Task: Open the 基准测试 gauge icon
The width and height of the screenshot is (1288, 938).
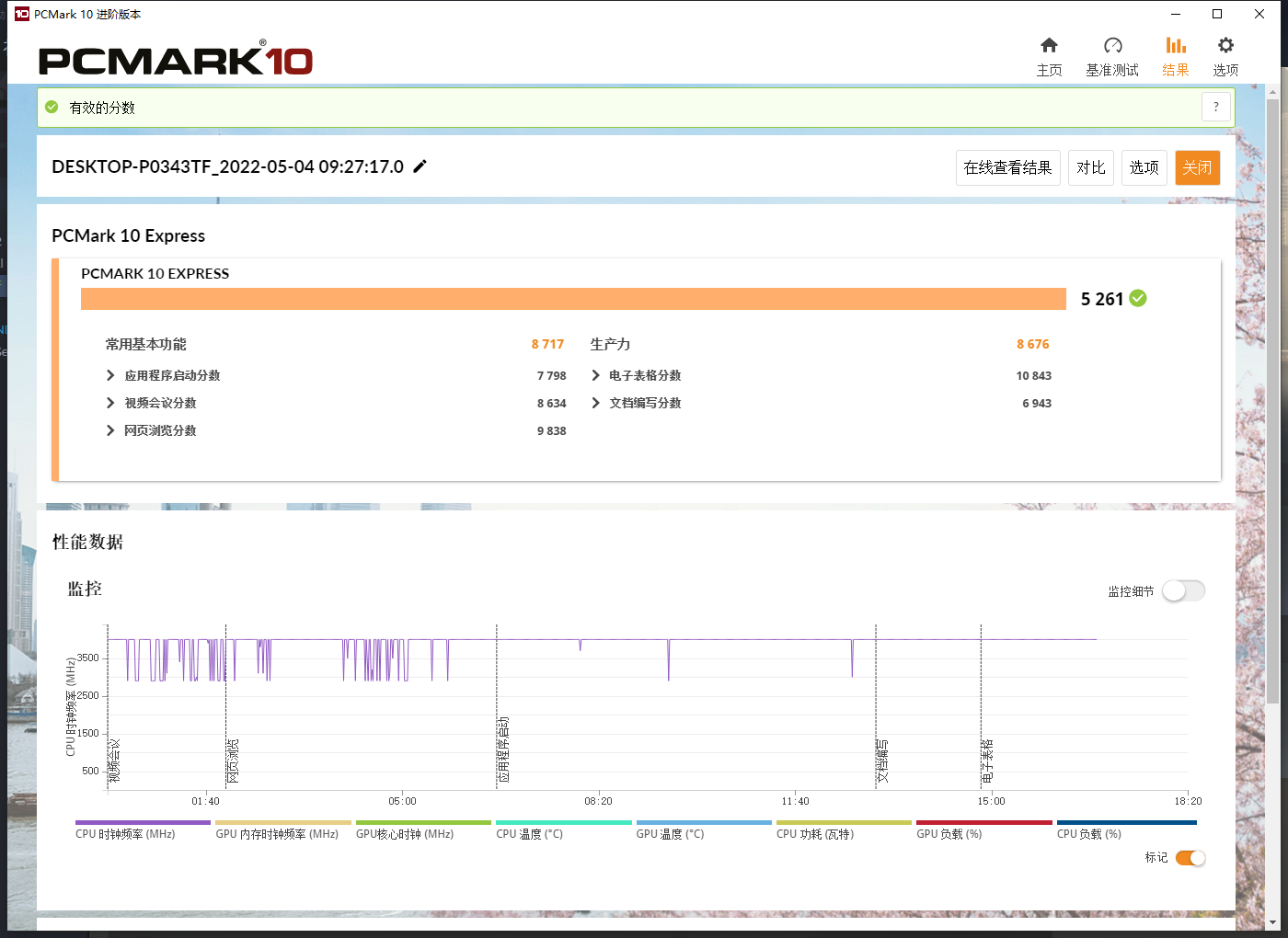Action: point(1112,45)
